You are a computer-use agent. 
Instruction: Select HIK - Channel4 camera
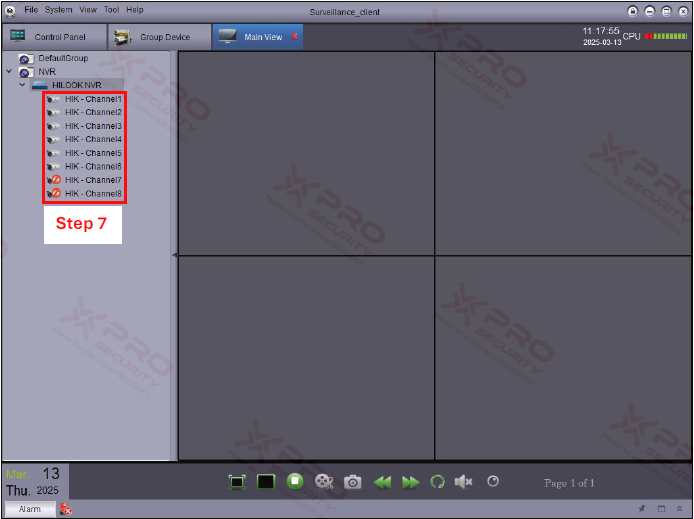click(x=93, y=139)
